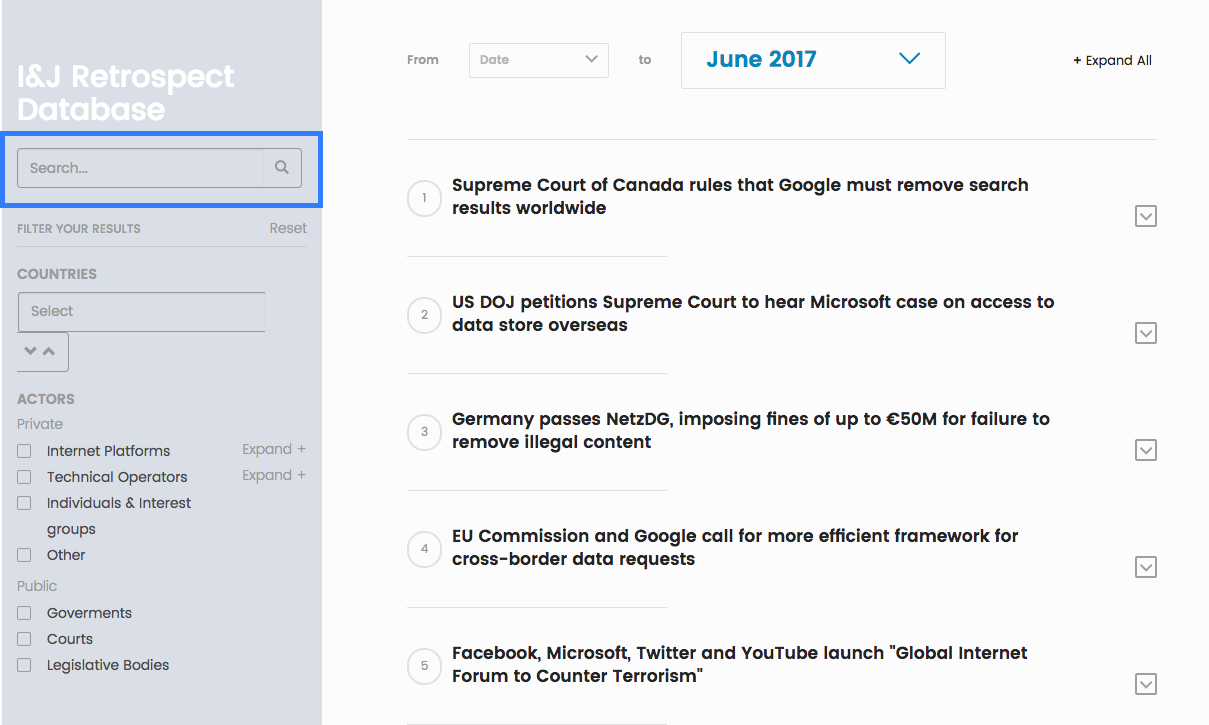Open US DOJ petitions Supreme Court headline

click(753, 313)
